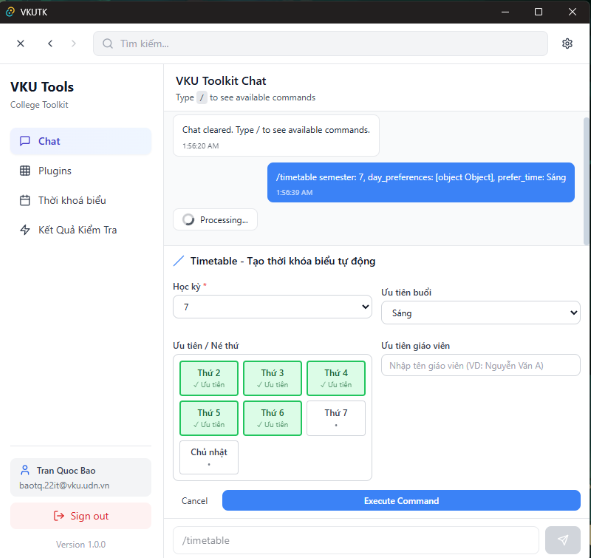
Task: Click the slash icon beside Timetable heading
Action: (178, 261)
